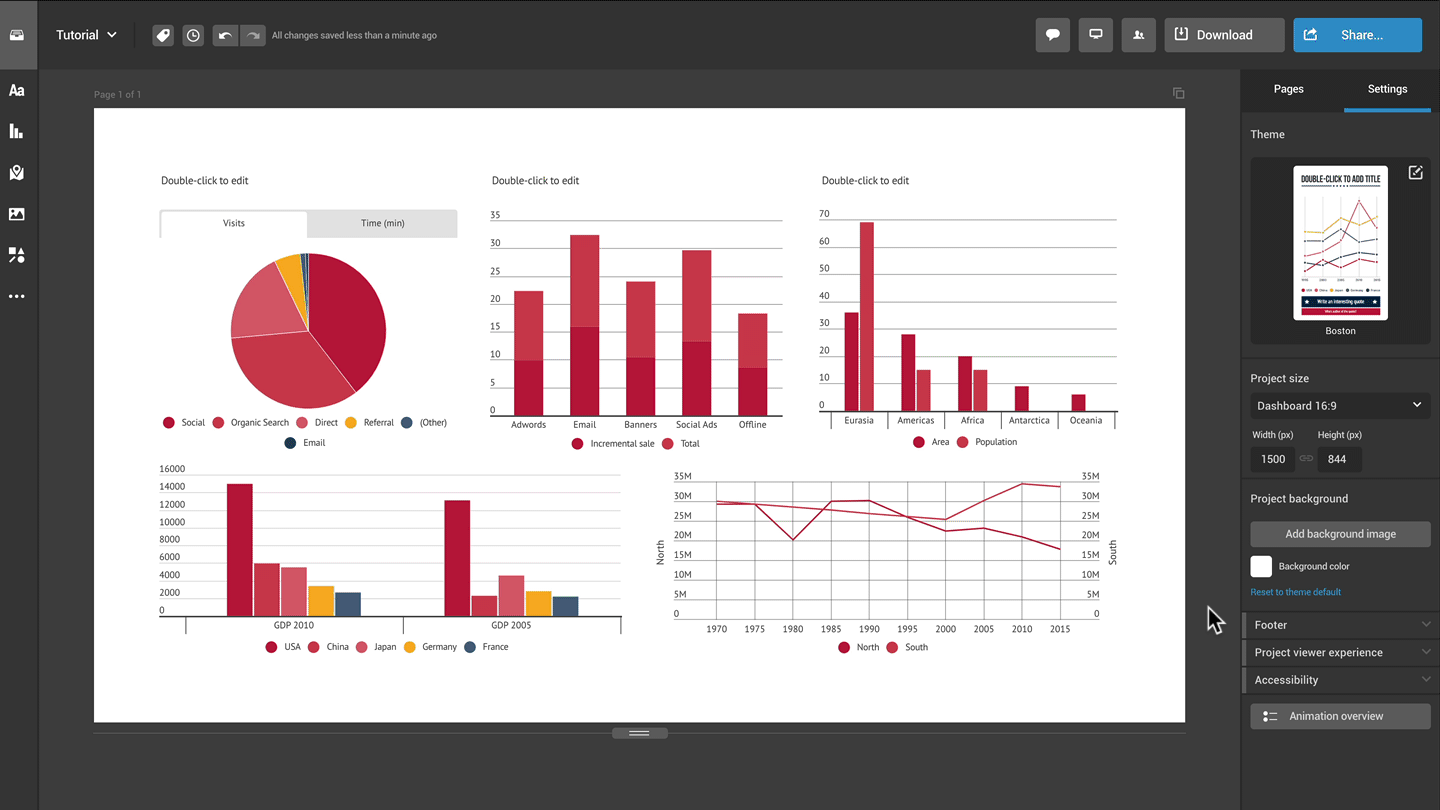Toggle the Population legend series

tap(987, 442)
